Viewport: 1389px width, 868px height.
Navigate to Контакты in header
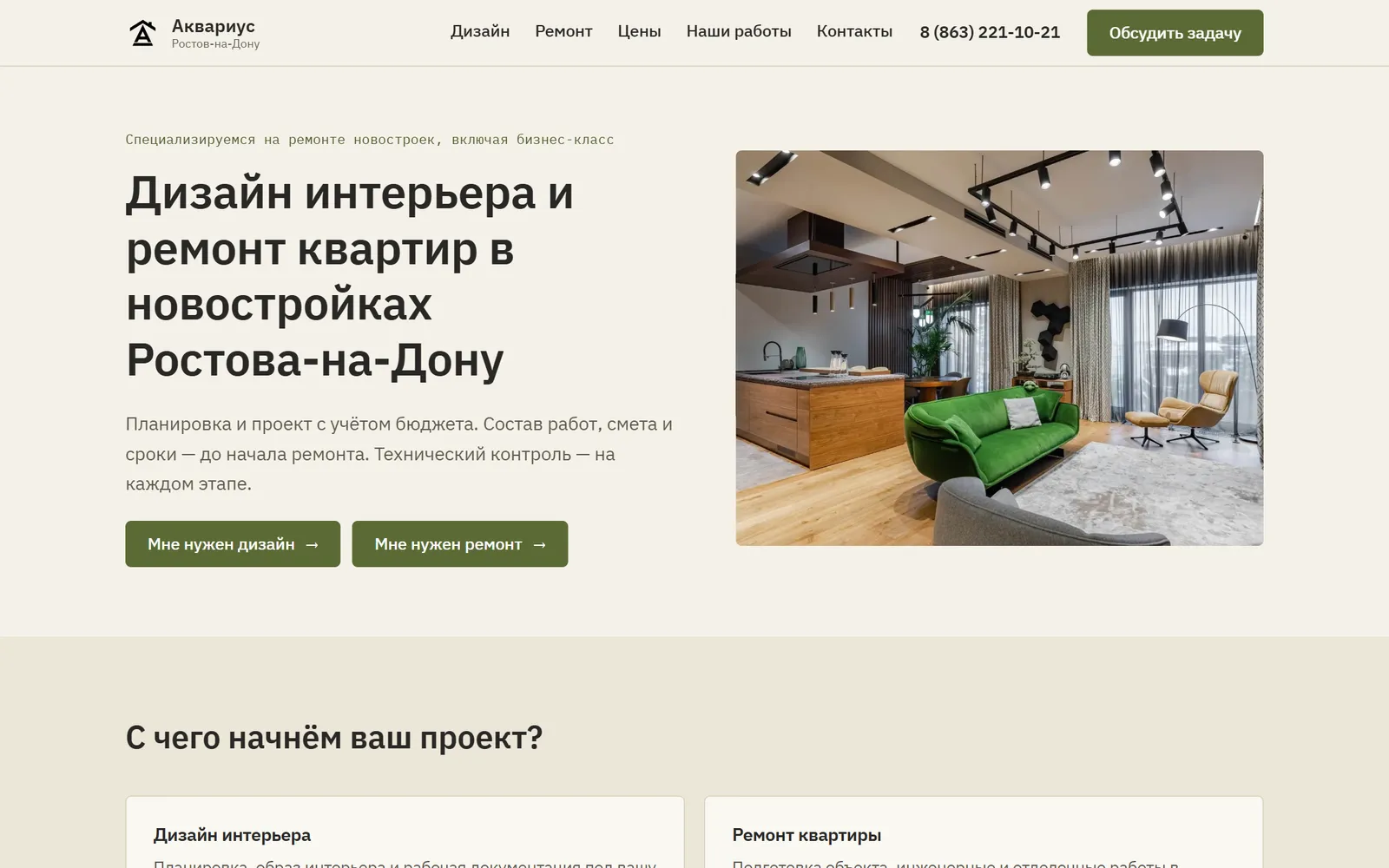point(854,32)
